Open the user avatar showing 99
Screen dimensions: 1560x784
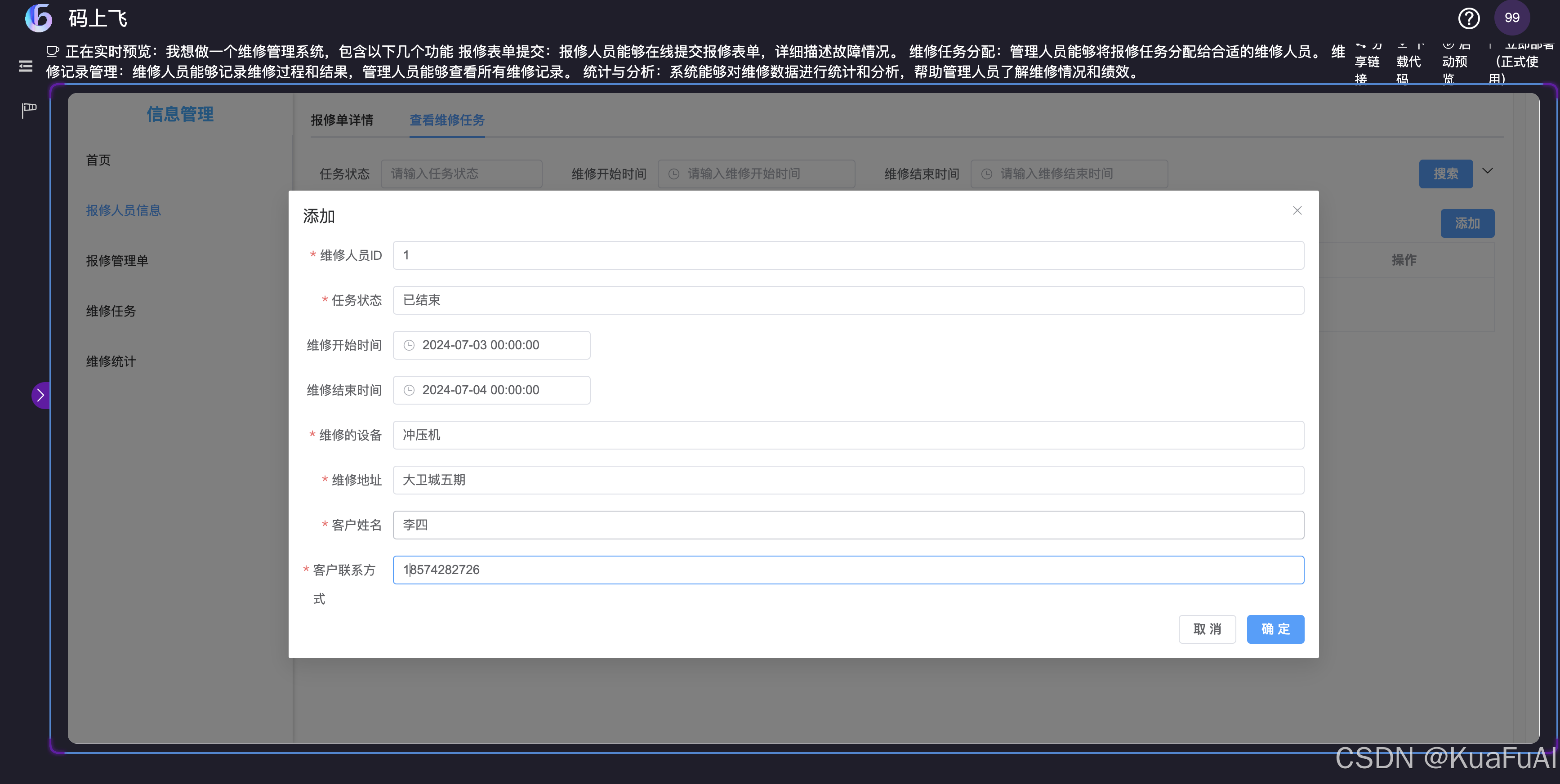(x=1511, y=18)
